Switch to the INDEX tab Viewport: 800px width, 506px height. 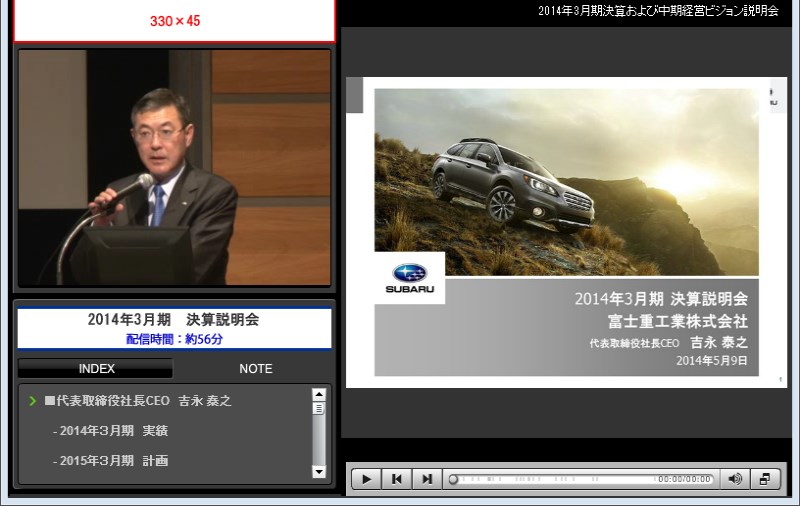95,368
